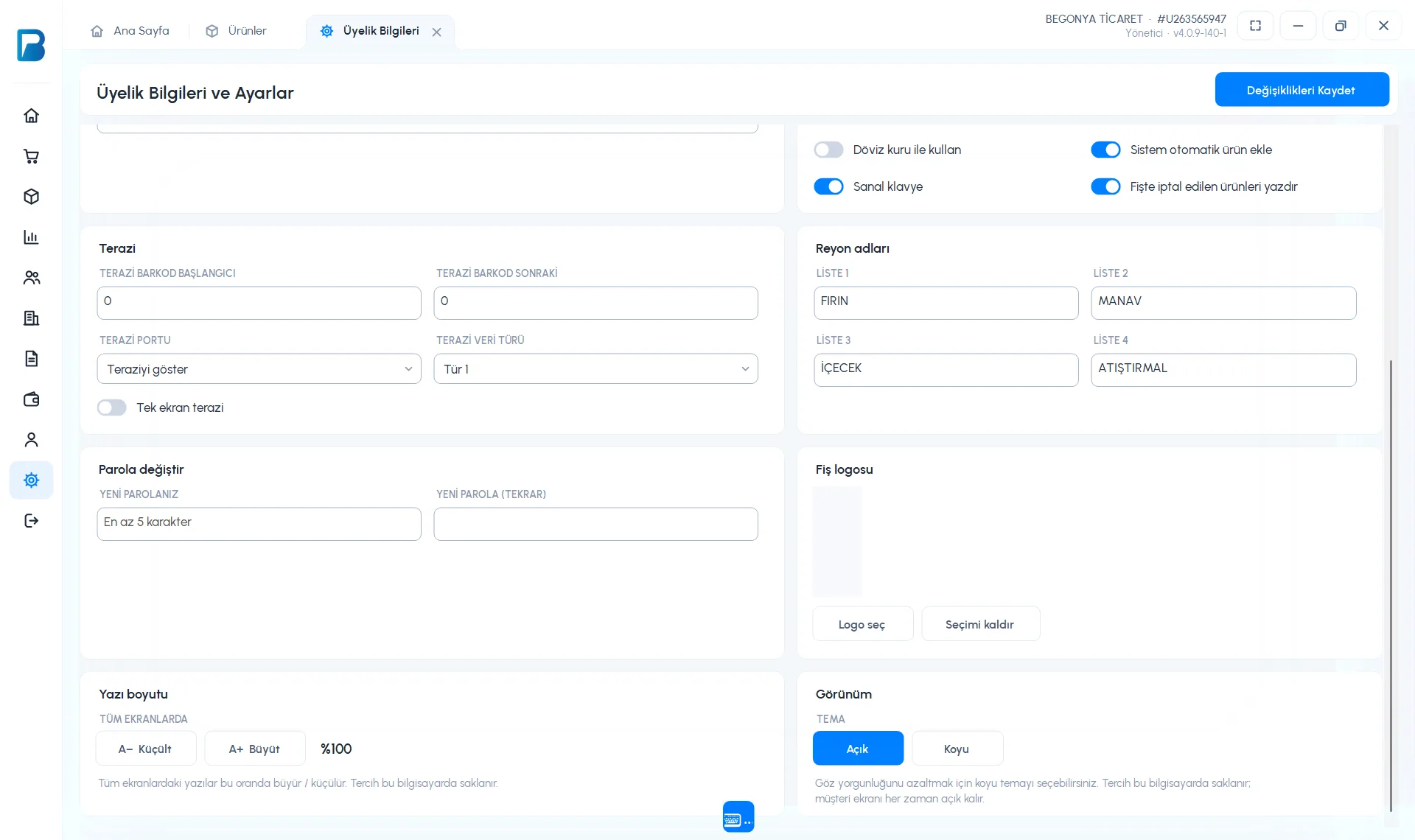This screenshot has width=1415, height=840.
Task: Click the Liste 1 FIRIN field
Action: [946, 303]
